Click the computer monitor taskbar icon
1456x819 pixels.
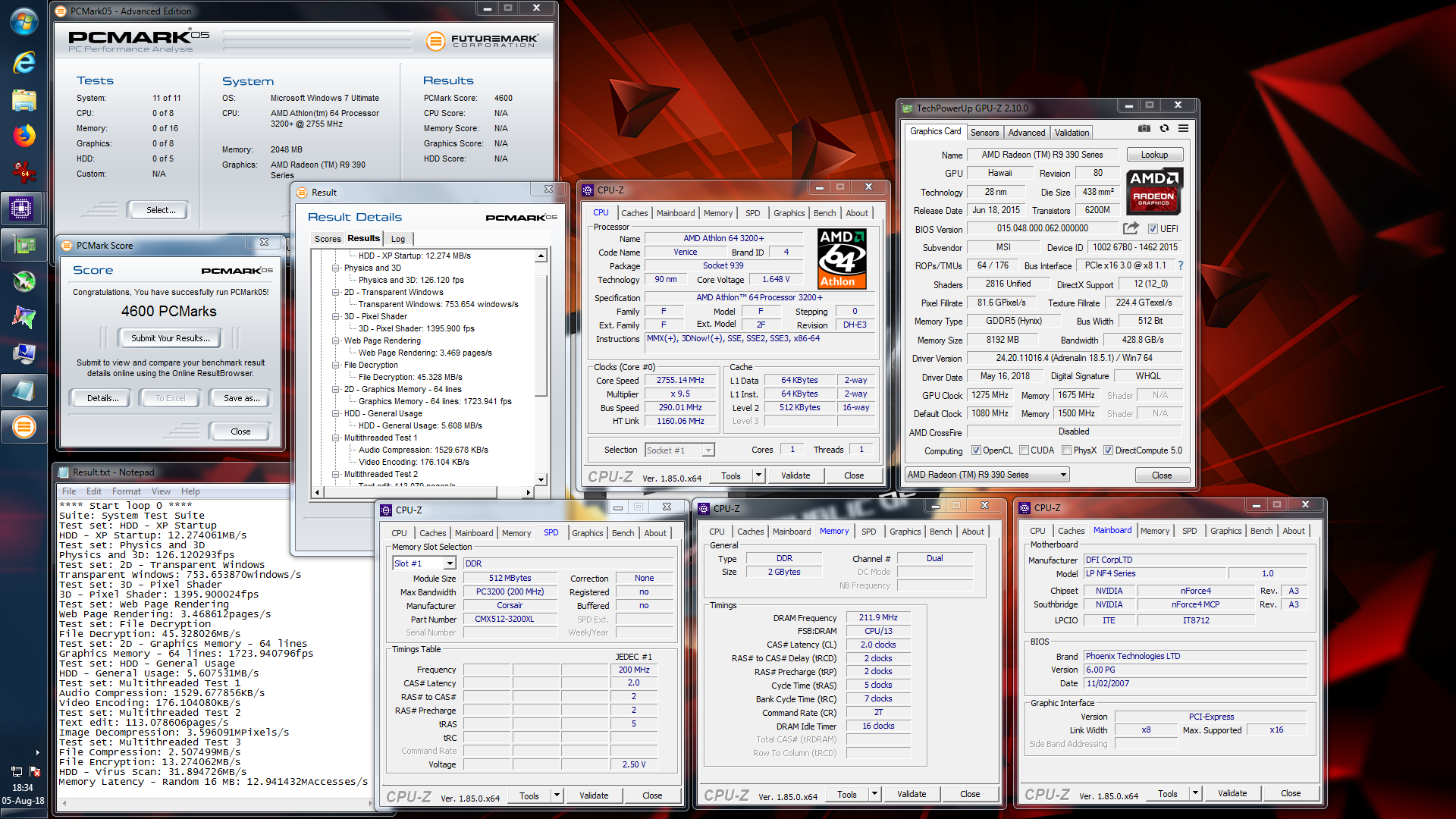pos(24,354)
